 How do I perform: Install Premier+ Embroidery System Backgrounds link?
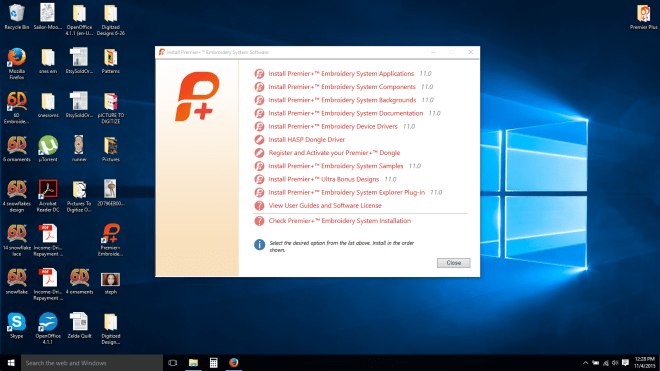point(342,100)
